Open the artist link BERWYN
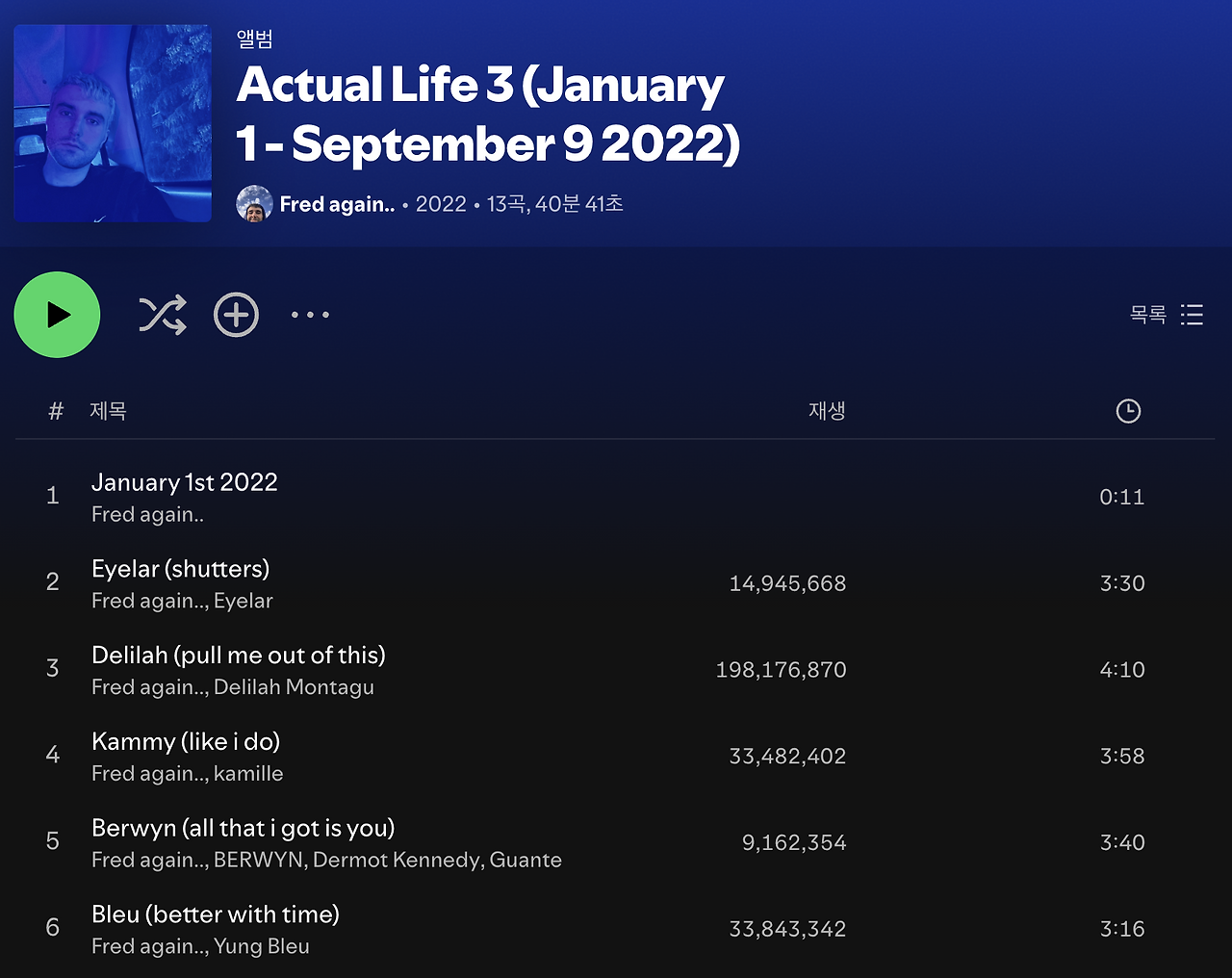 [258, 861]
